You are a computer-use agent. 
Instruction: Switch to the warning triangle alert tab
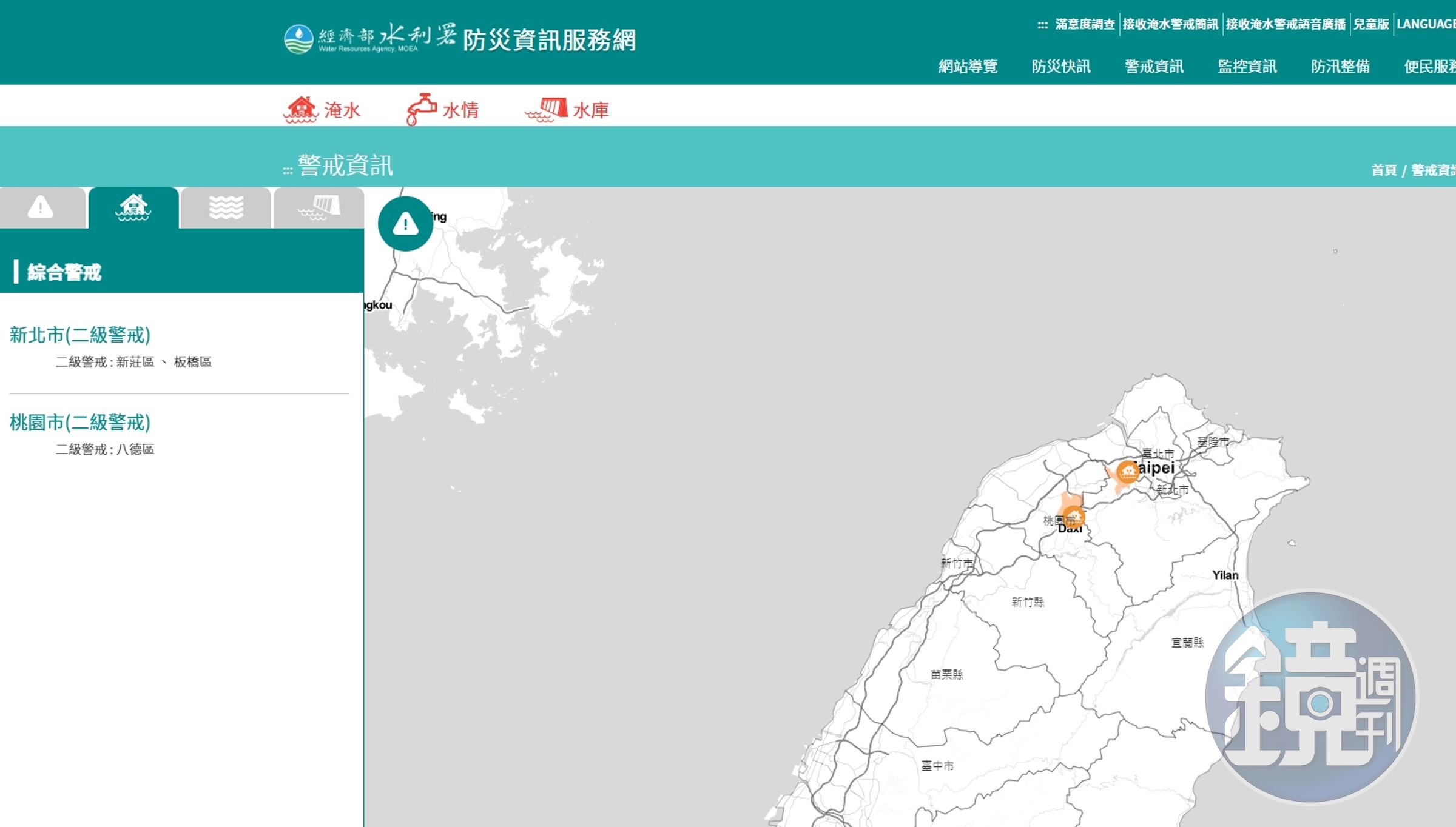(41, 207)
